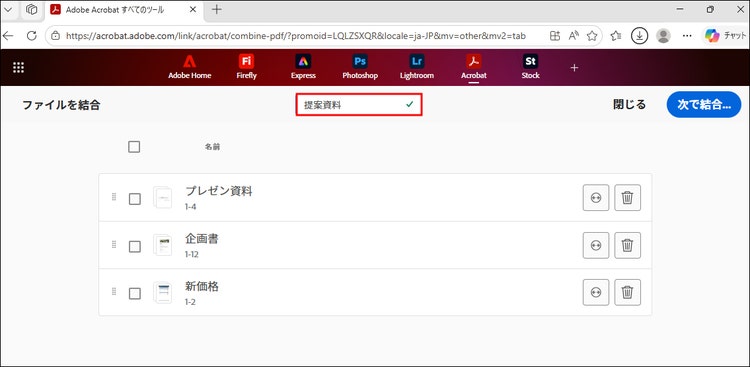Delete the プレゼン資料 file
Viewport: 750px width, 367px height.
point(628,198)
